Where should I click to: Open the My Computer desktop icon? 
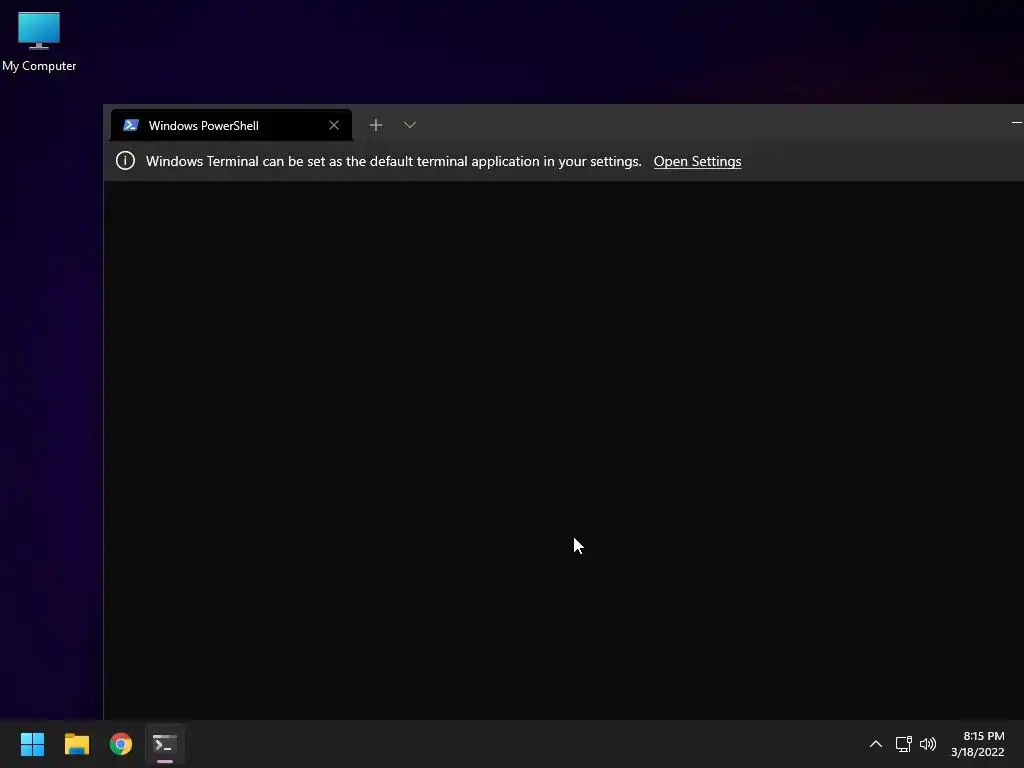pyautogui.click(x=39, y=40)
